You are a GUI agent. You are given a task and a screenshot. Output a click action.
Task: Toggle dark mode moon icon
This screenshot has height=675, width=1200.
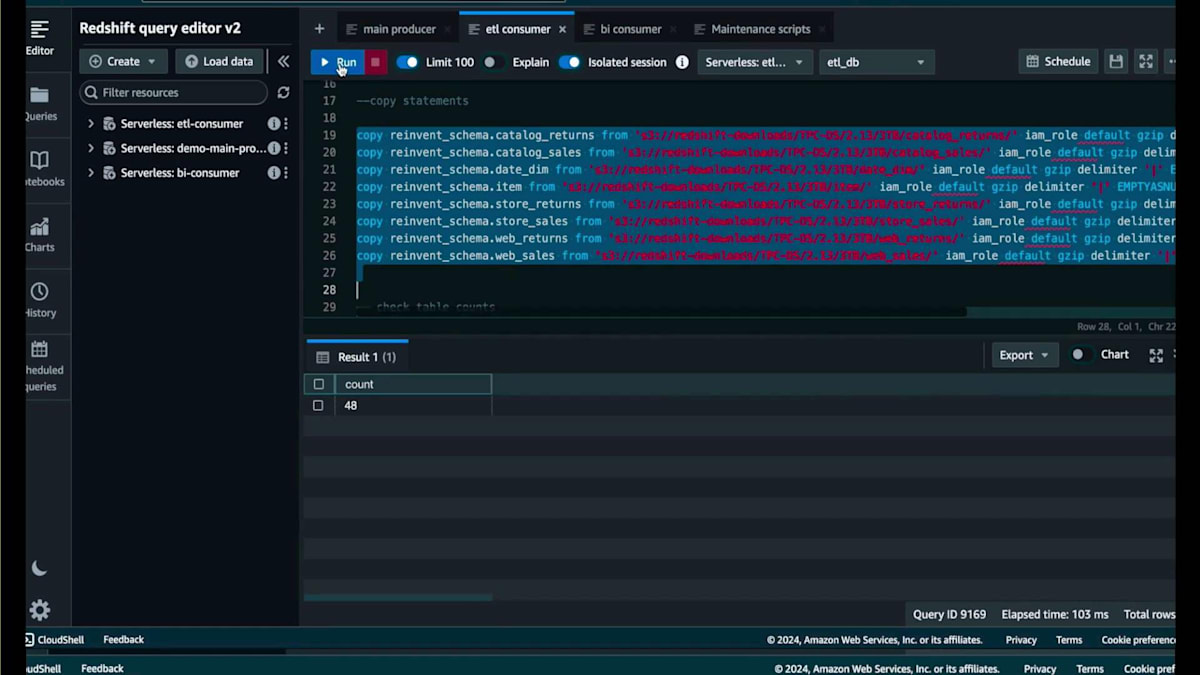pos(39,568)
